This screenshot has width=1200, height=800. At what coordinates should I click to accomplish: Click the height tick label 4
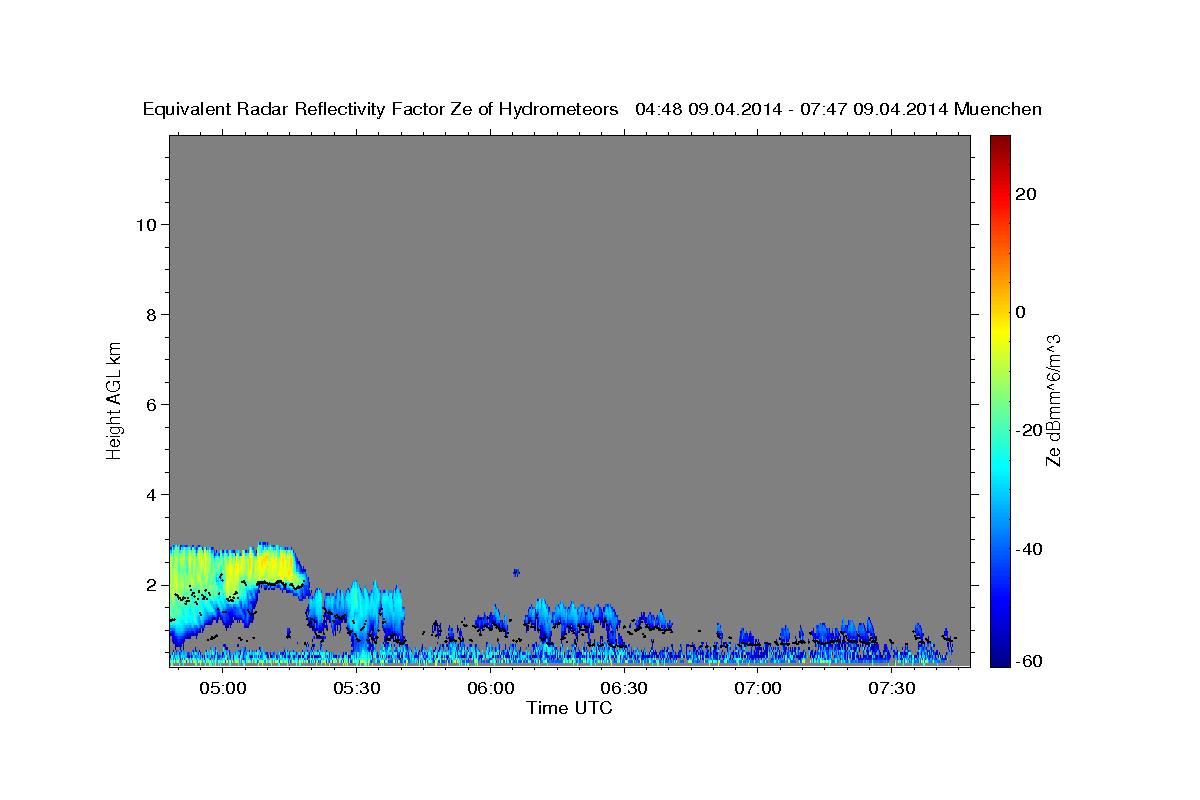[152, 494]
